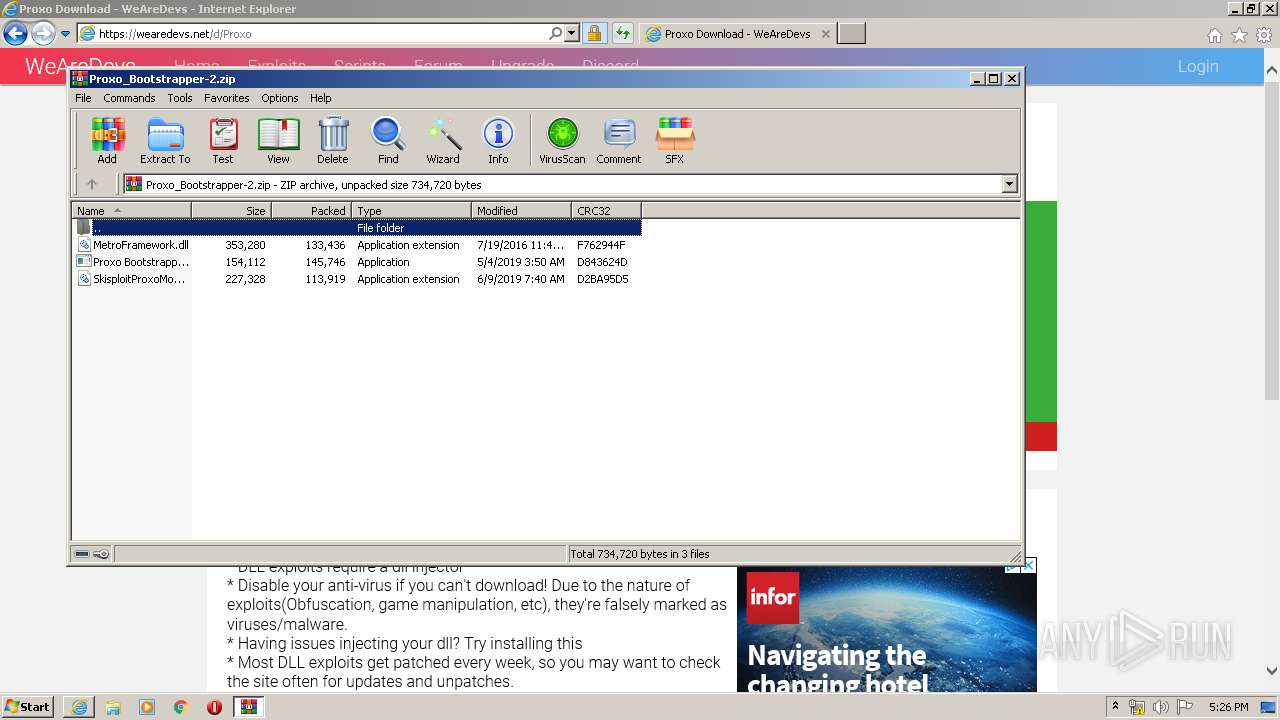Screen dimensions: 1280x720
Task: Click the Action Center flag icon
Action: tap(1185, 707)
